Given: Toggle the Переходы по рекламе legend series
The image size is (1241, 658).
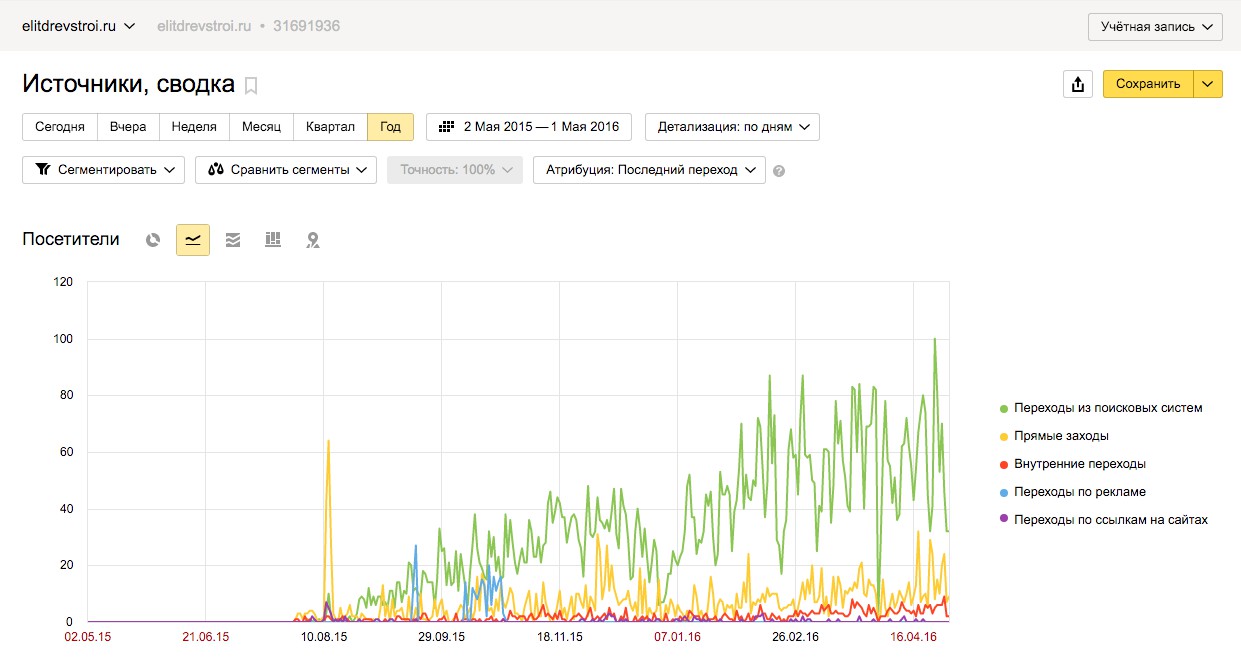Looking at the screenshot, I should pos(1072,492).
